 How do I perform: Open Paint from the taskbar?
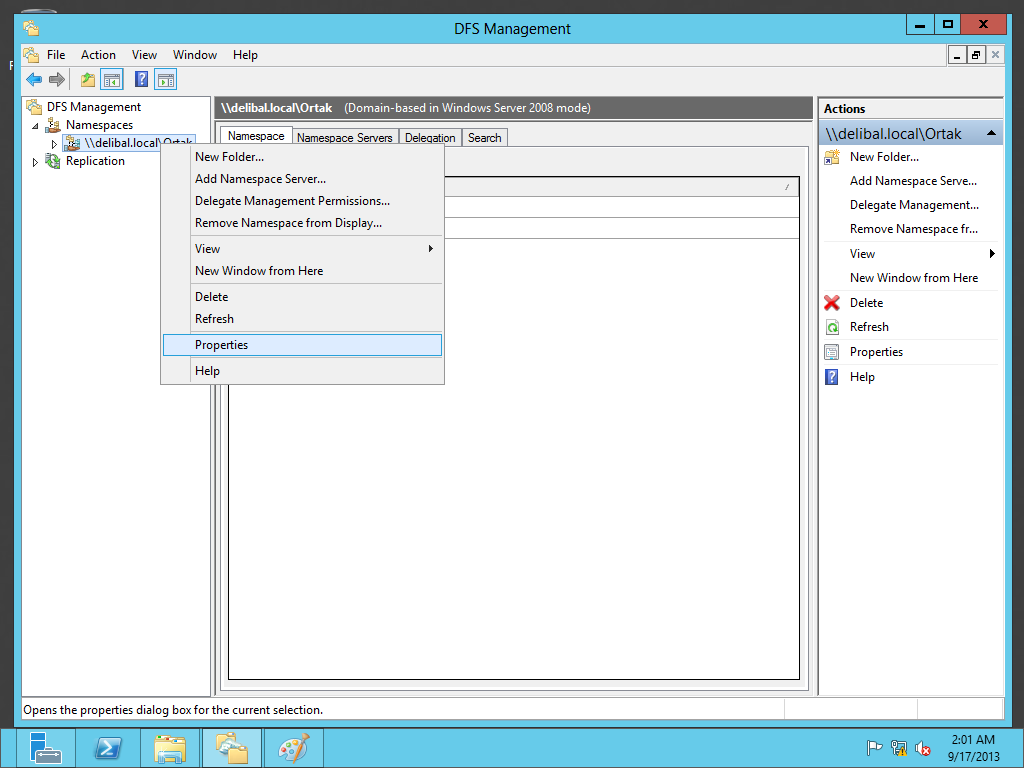(293, 748)
